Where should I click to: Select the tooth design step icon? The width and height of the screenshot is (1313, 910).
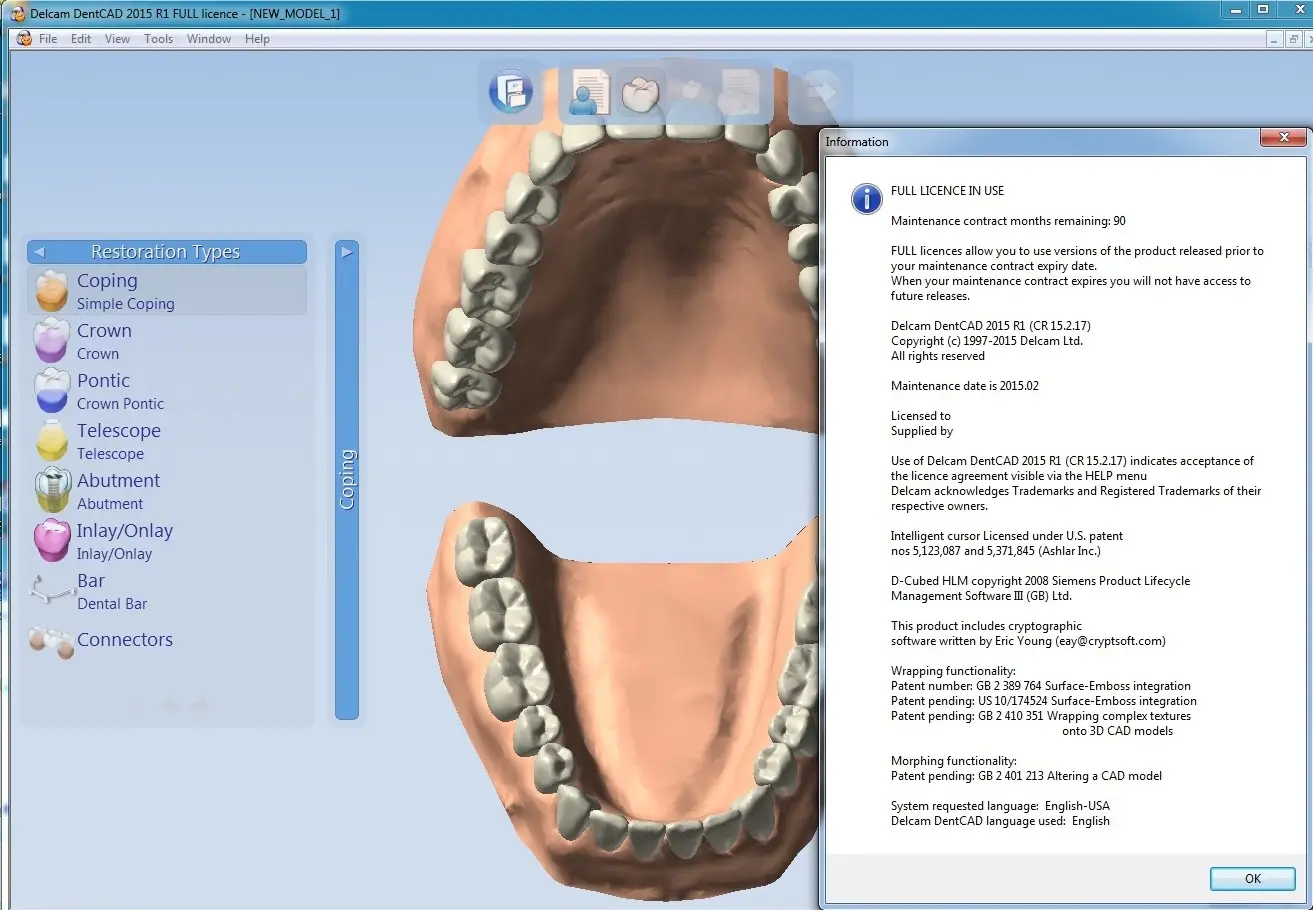[x=640, y=93]
